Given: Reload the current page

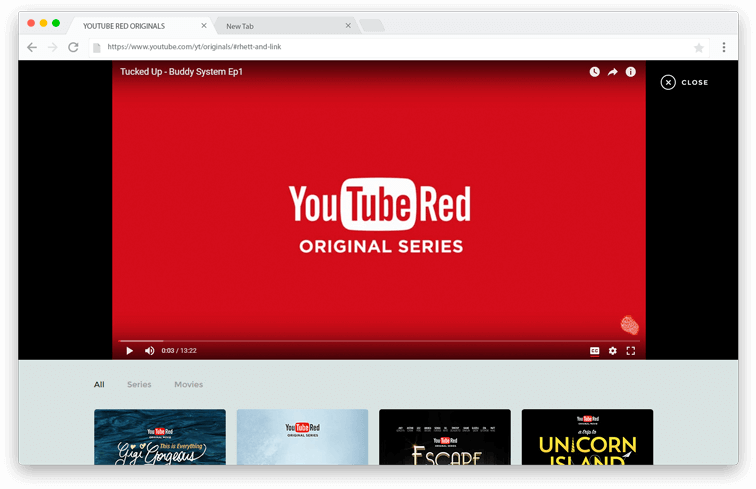Looking at the screenshot, I should pyautogui.click(x=73, y=47).
